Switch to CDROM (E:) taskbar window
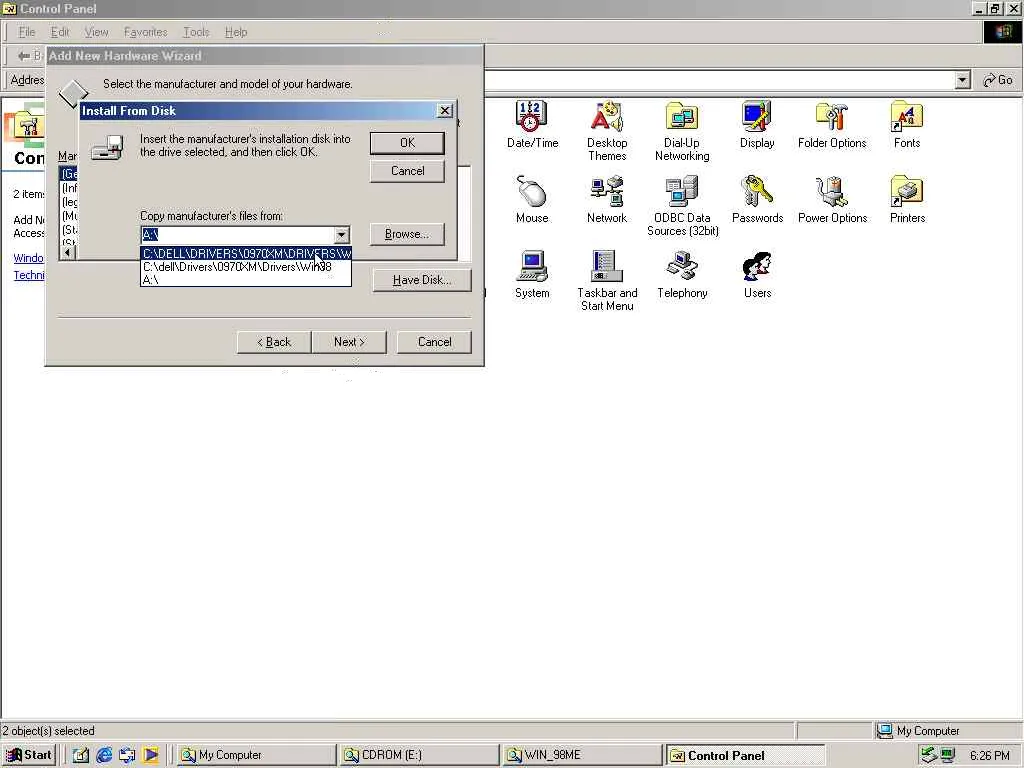This screenshot has height=768, width=1024. click(419, 755)
